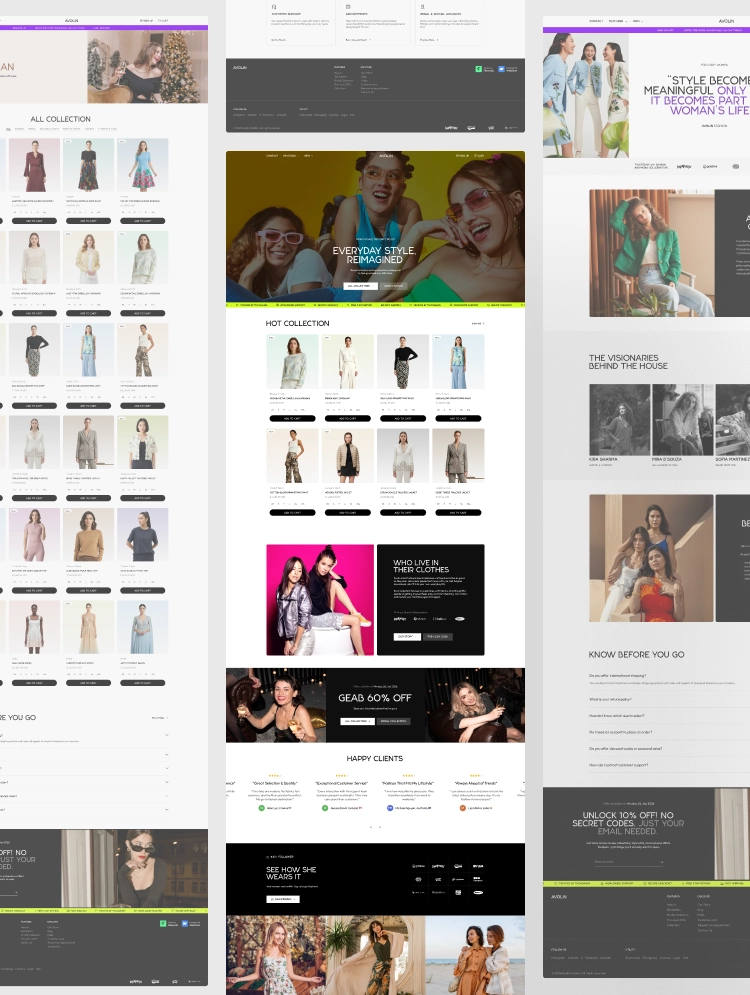
Task: Open the pale floral sweater product in Hot Collection
Action: [x=292, y=361]
